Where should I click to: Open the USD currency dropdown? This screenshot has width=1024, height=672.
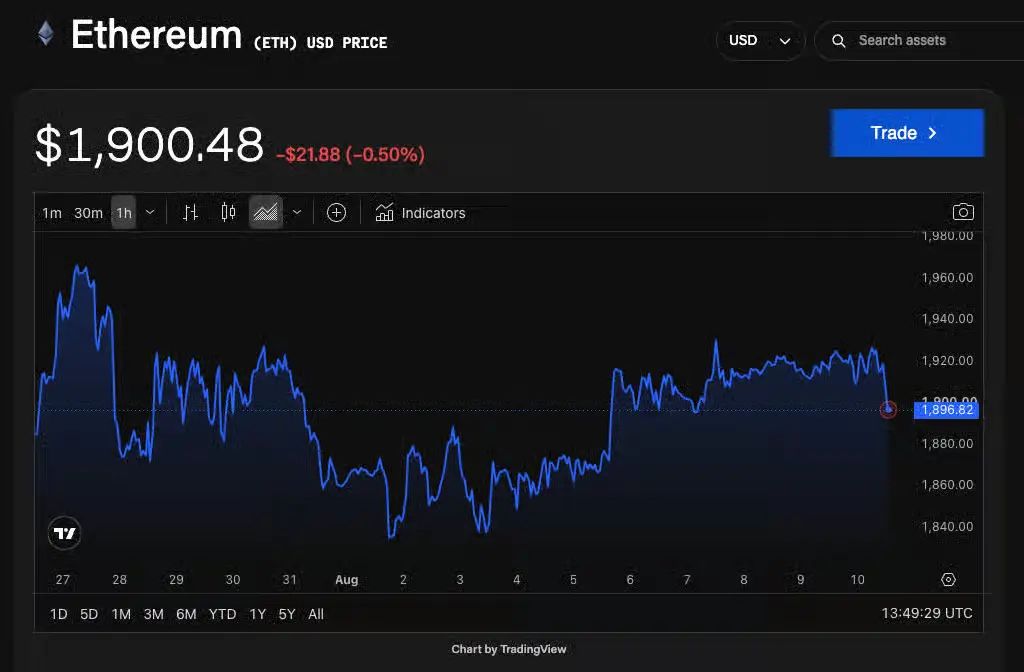tap(760, 40)
